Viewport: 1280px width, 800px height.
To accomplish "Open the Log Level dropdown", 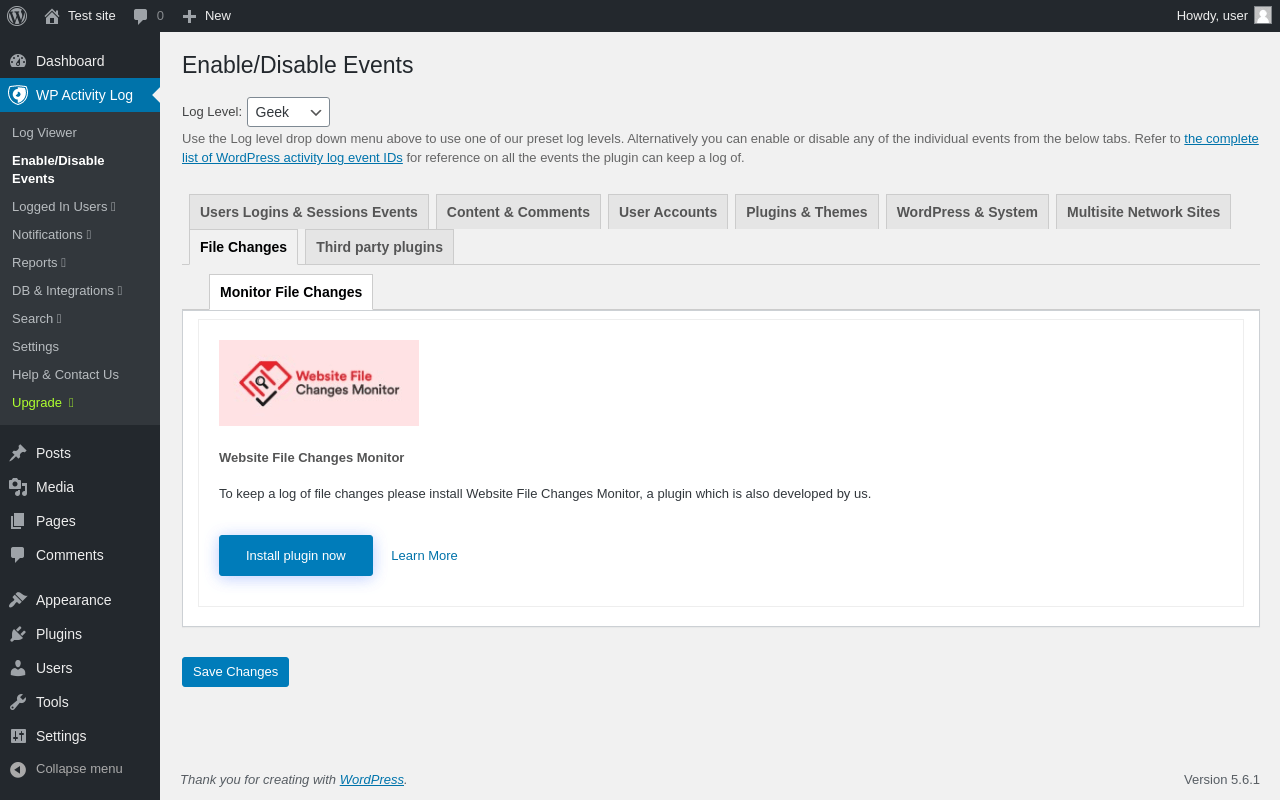I will pyautogui.click(x=288, y=112).
